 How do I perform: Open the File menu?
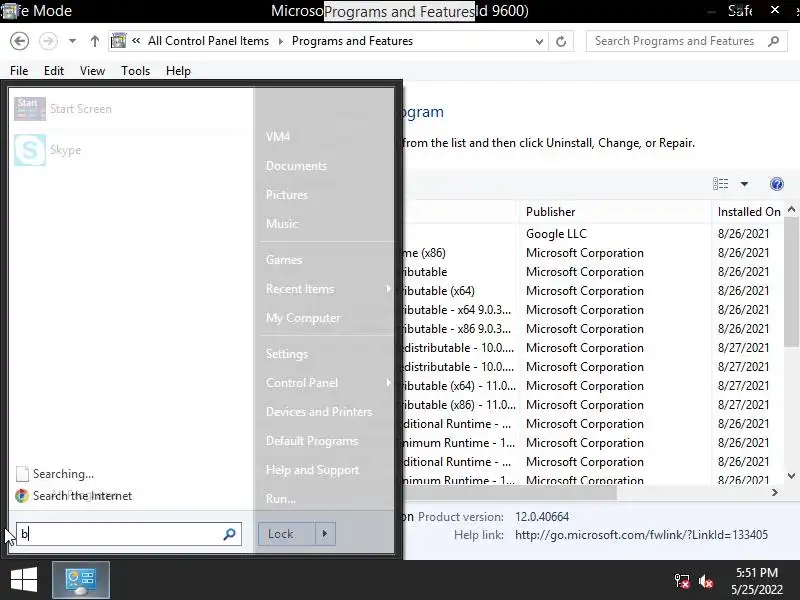click(19, 71)
